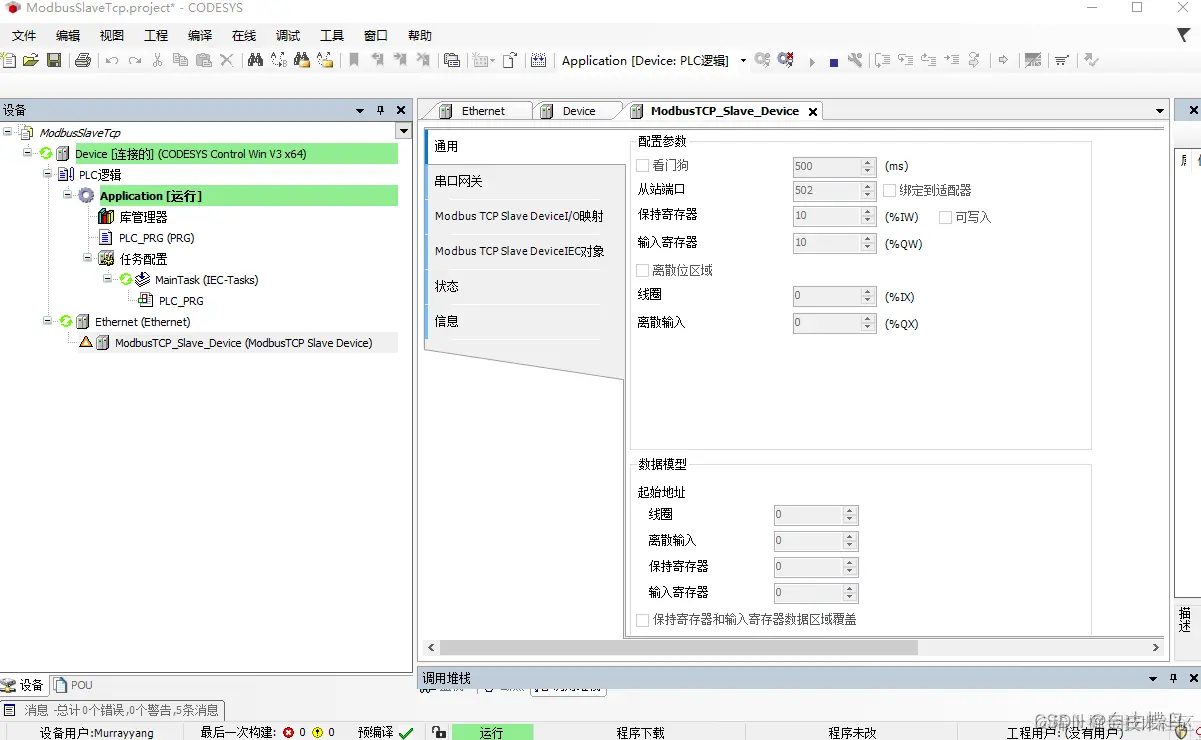Open the editor tab list dropdown arrow
The image size is (1201, 740).
click(x=1160, y=110)
